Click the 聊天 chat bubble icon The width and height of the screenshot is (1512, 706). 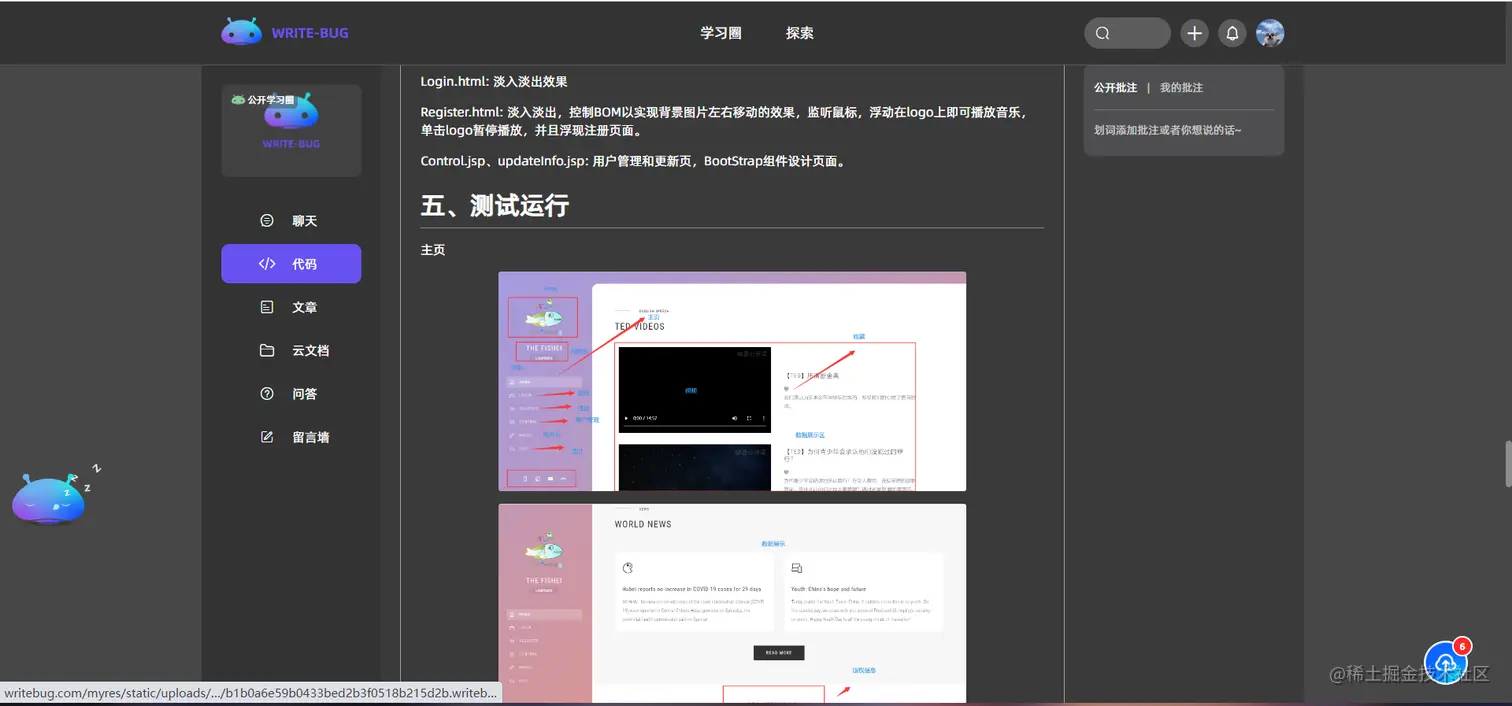267,221
